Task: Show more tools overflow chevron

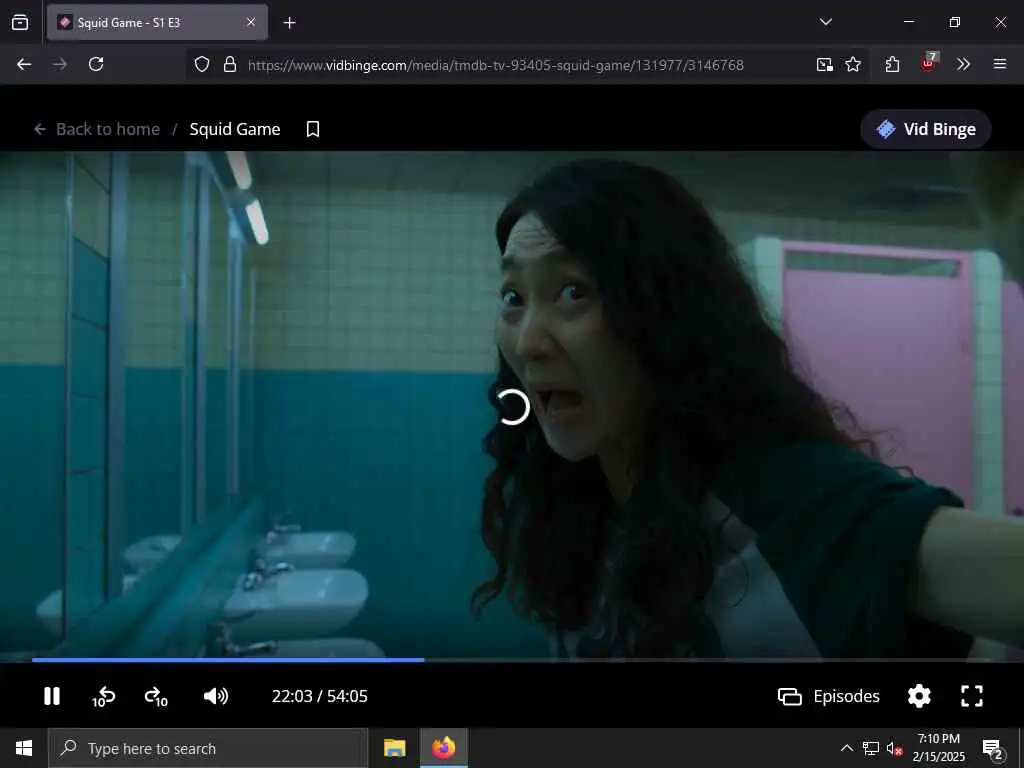Action: coord(963,64)
